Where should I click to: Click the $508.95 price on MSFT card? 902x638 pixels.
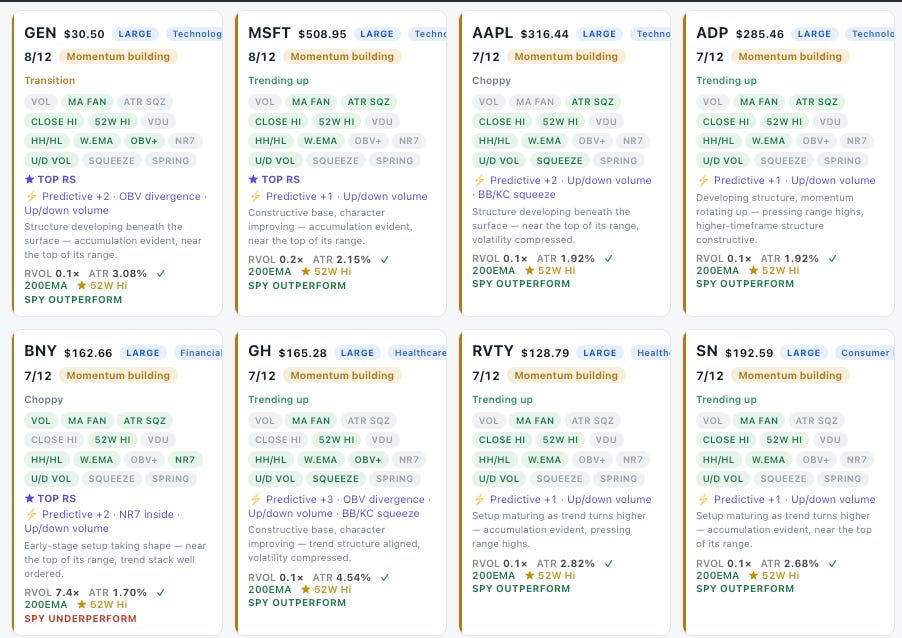tap(322, 34)
